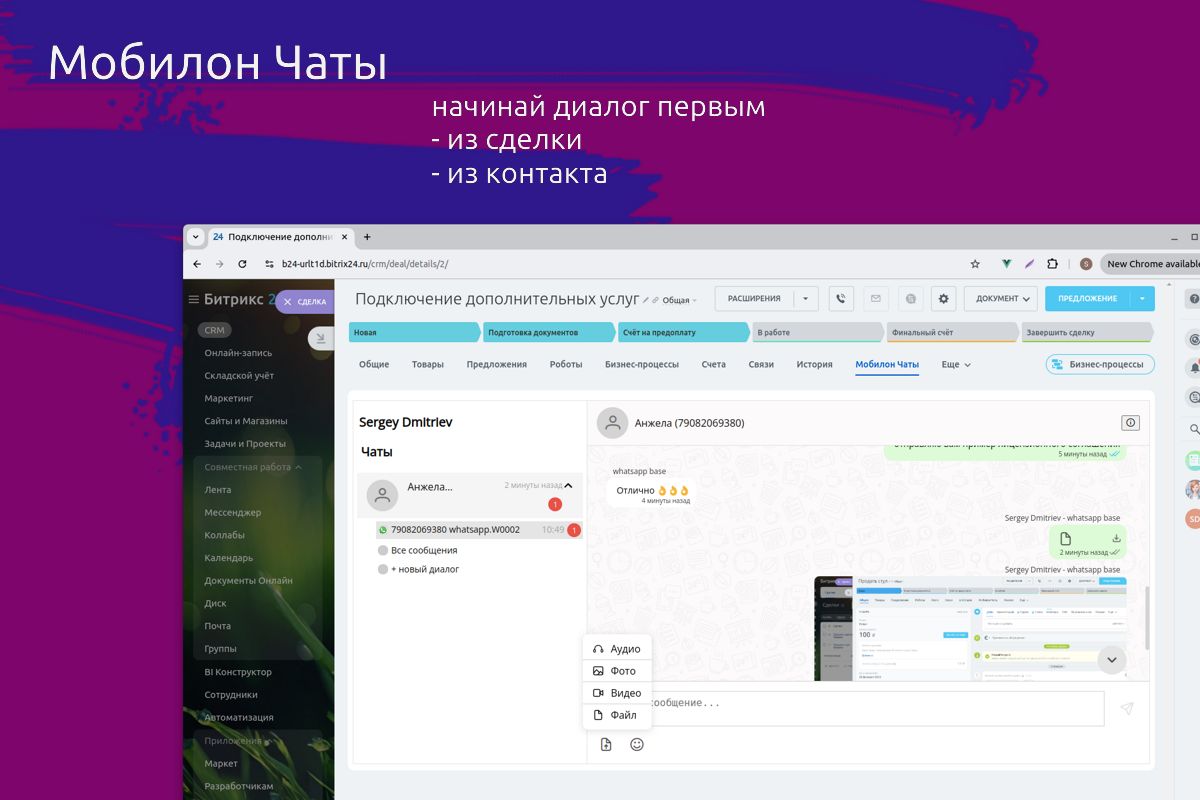This screenshot has width=1200, height=800.
Task: Open the emoji picker smiley icon
Action: click(x=637, y=744)
